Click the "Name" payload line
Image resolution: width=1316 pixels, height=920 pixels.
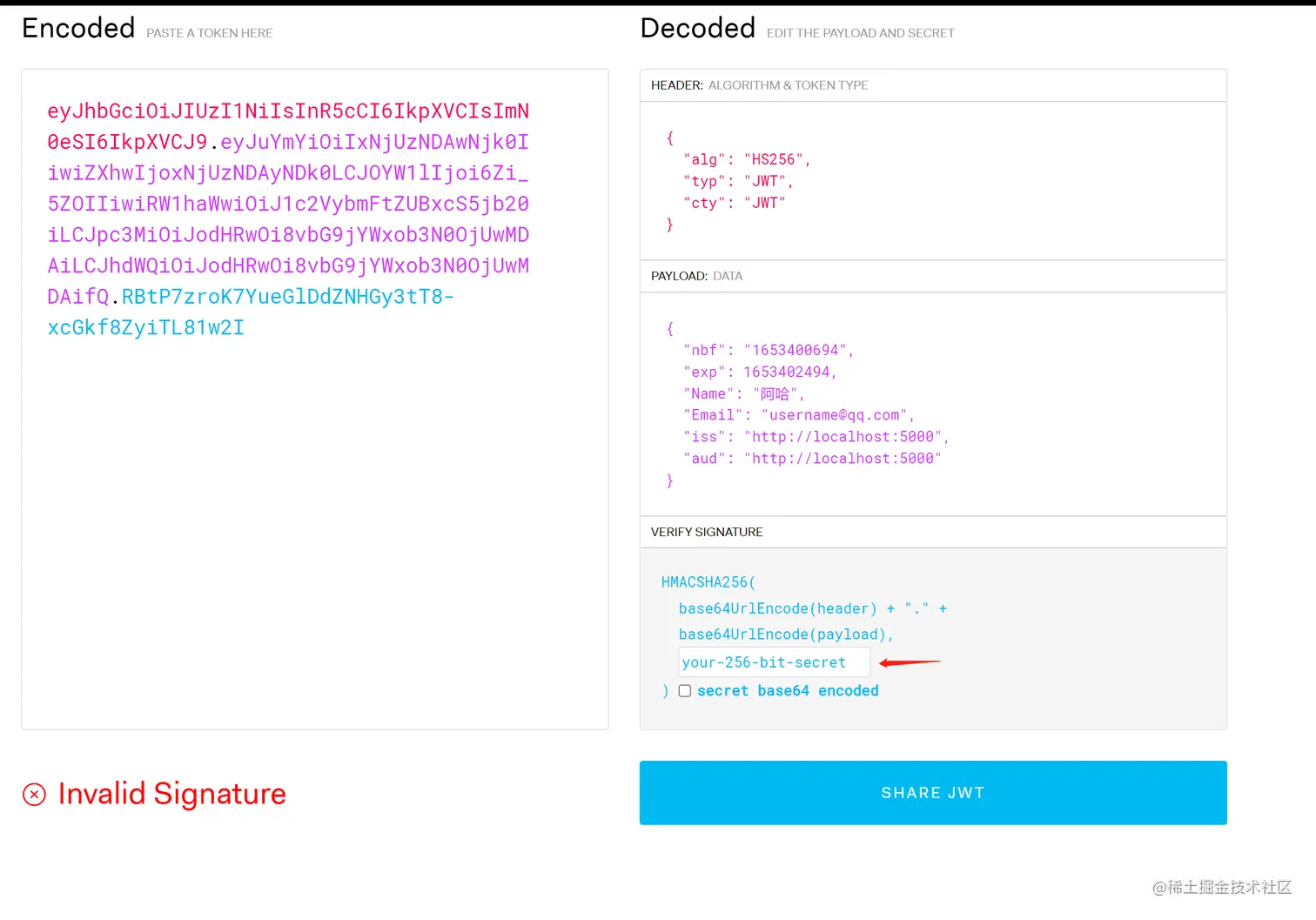tap(743, 393)
